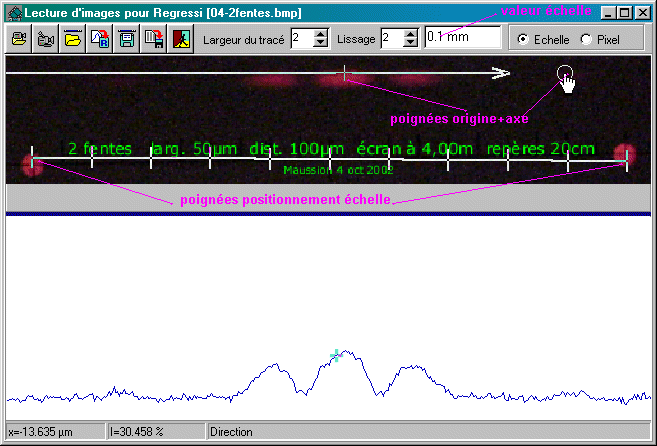Click the floppy disk save icon
This screenshot has height=446, width=657.
tap(126, 39)
